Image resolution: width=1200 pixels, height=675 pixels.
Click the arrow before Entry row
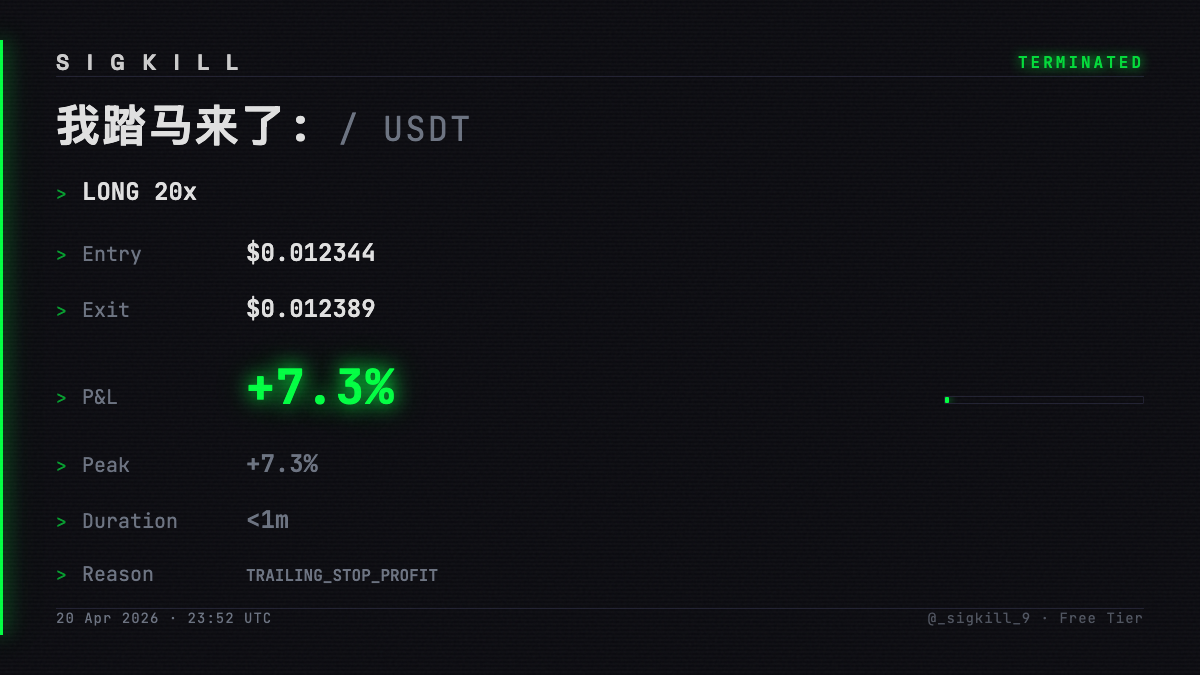point(61,256)
